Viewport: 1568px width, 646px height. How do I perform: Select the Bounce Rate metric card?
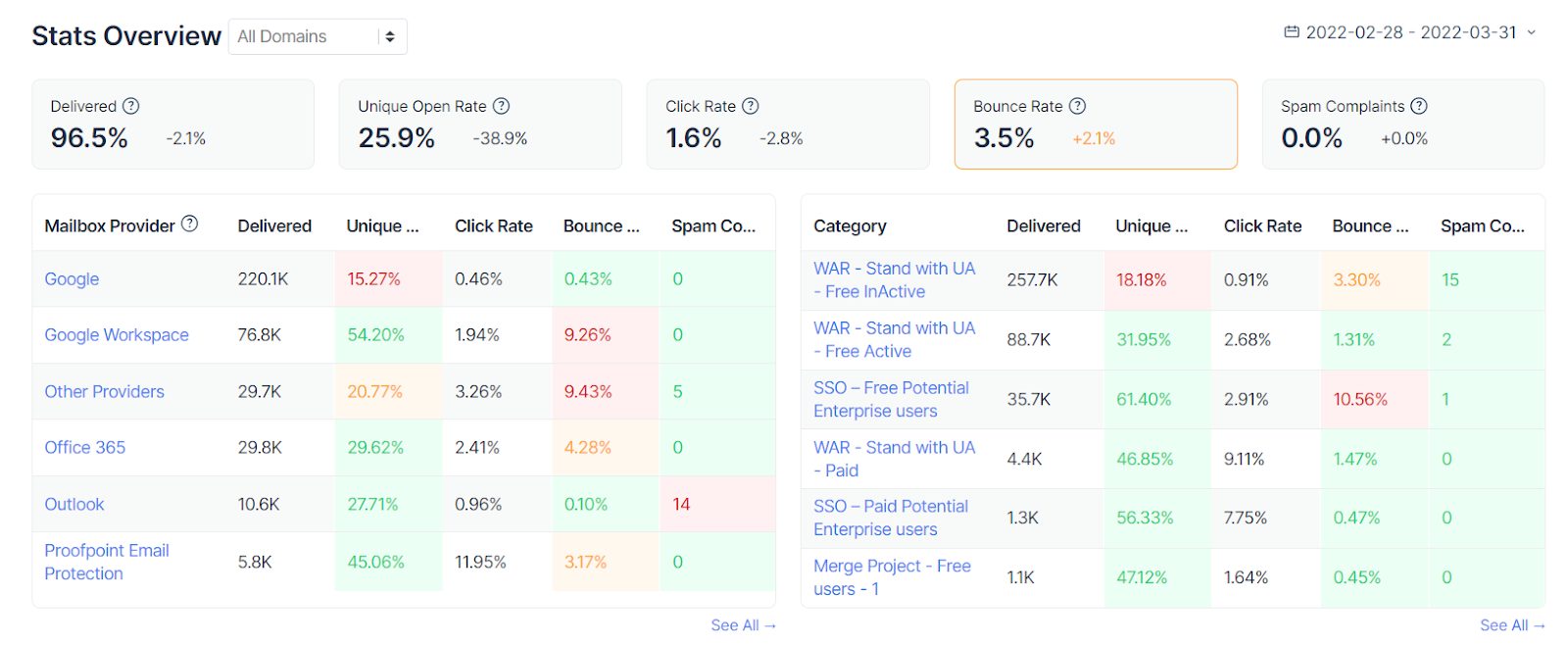click(x=1096, y=124)
